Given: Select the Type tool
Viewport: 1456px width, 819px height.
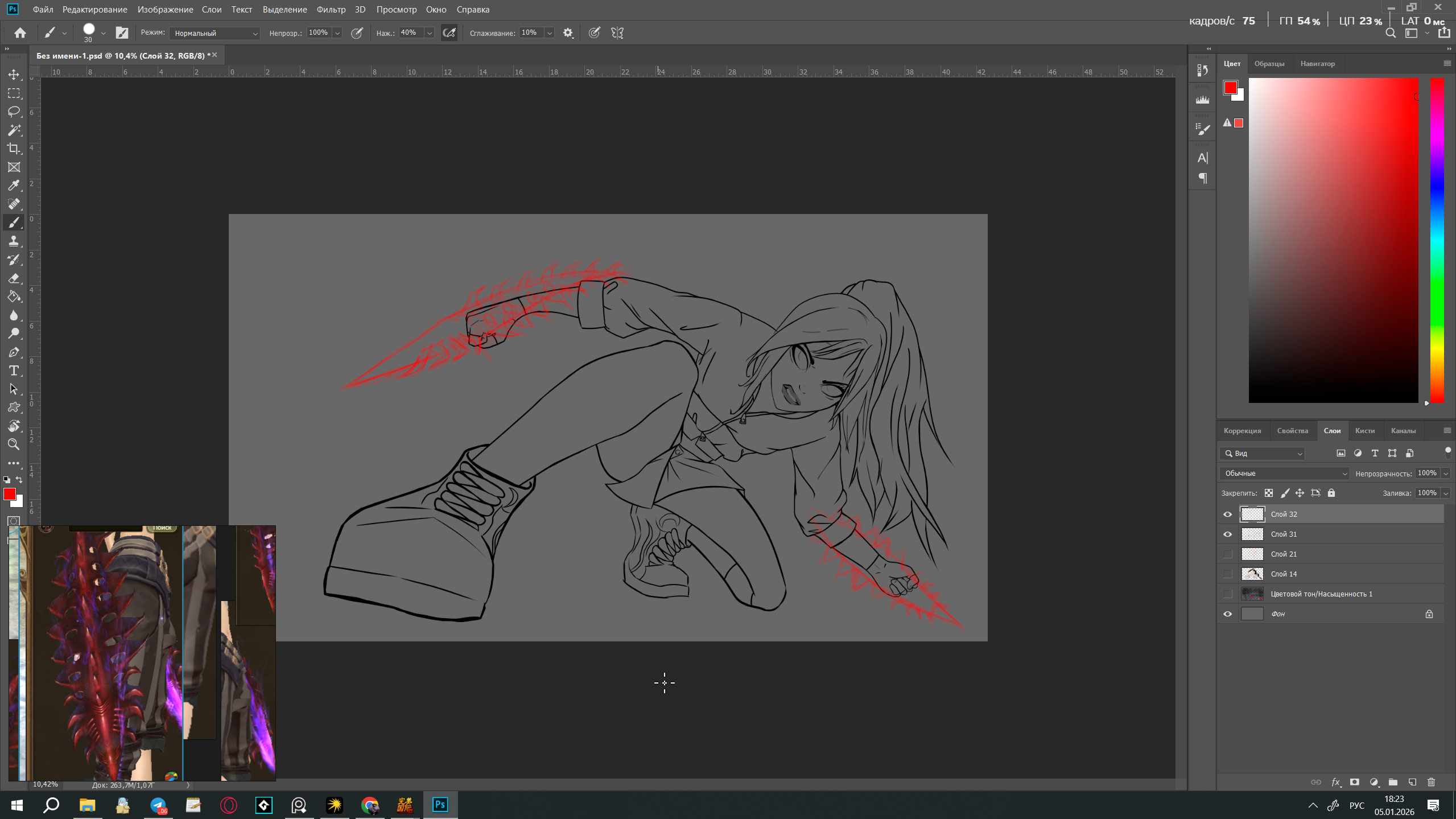Looking at the screenshot, I should (x=14, y=371).
